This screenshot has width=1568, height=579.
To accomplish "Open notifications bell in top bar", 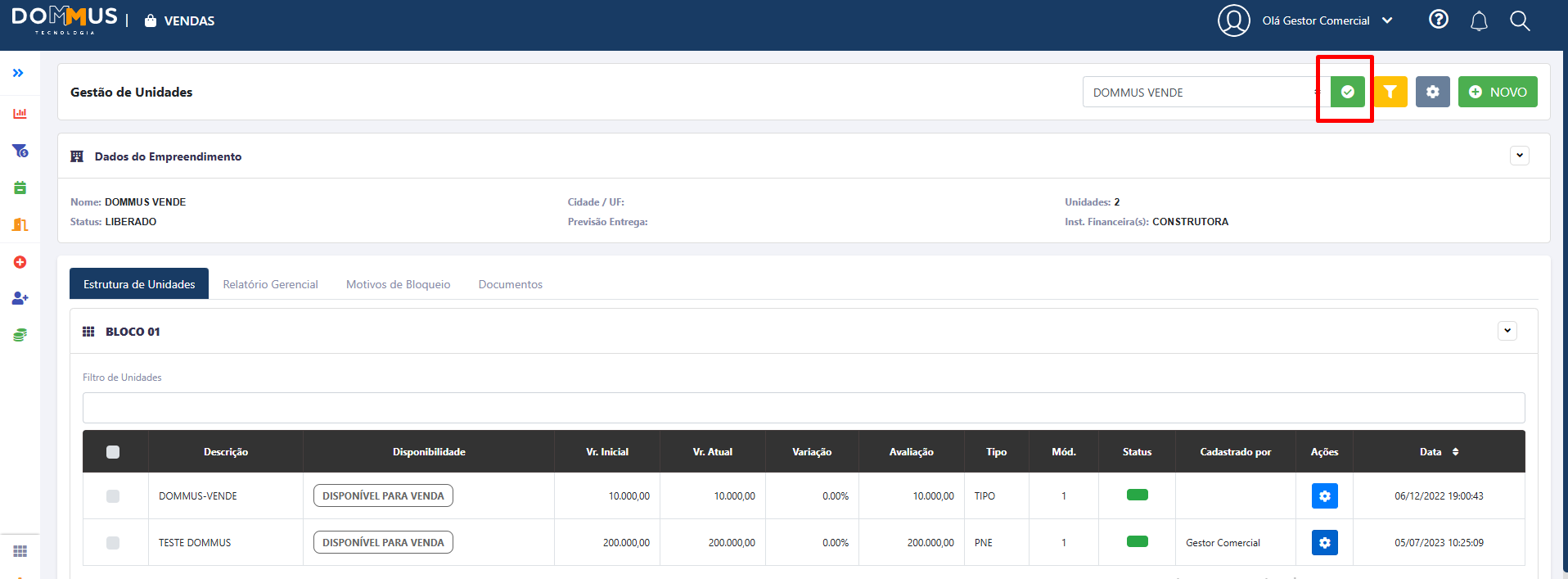I will tap(1479, 21).
